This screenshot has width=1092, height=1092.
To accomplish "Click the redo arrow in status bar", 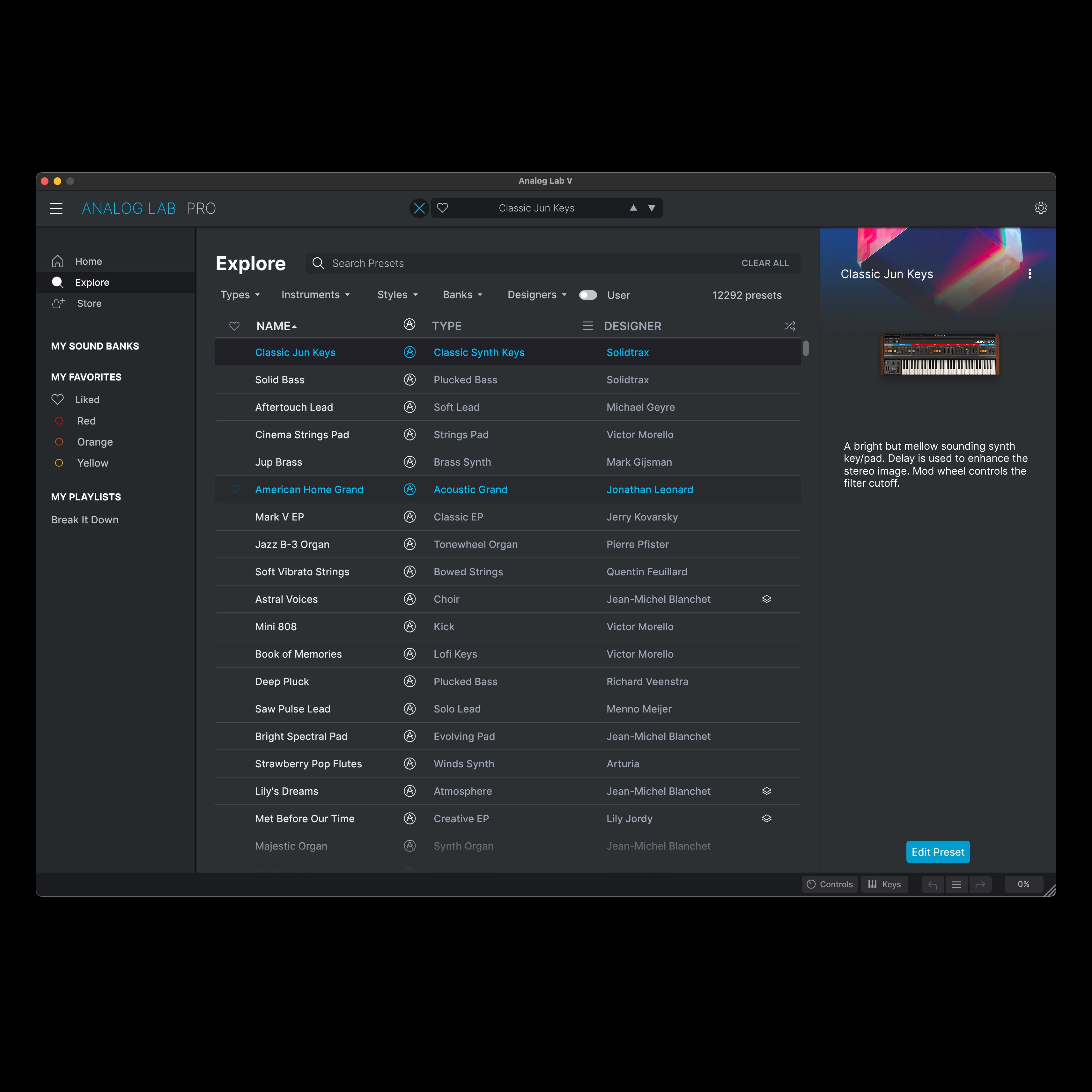I will (980, 885).
